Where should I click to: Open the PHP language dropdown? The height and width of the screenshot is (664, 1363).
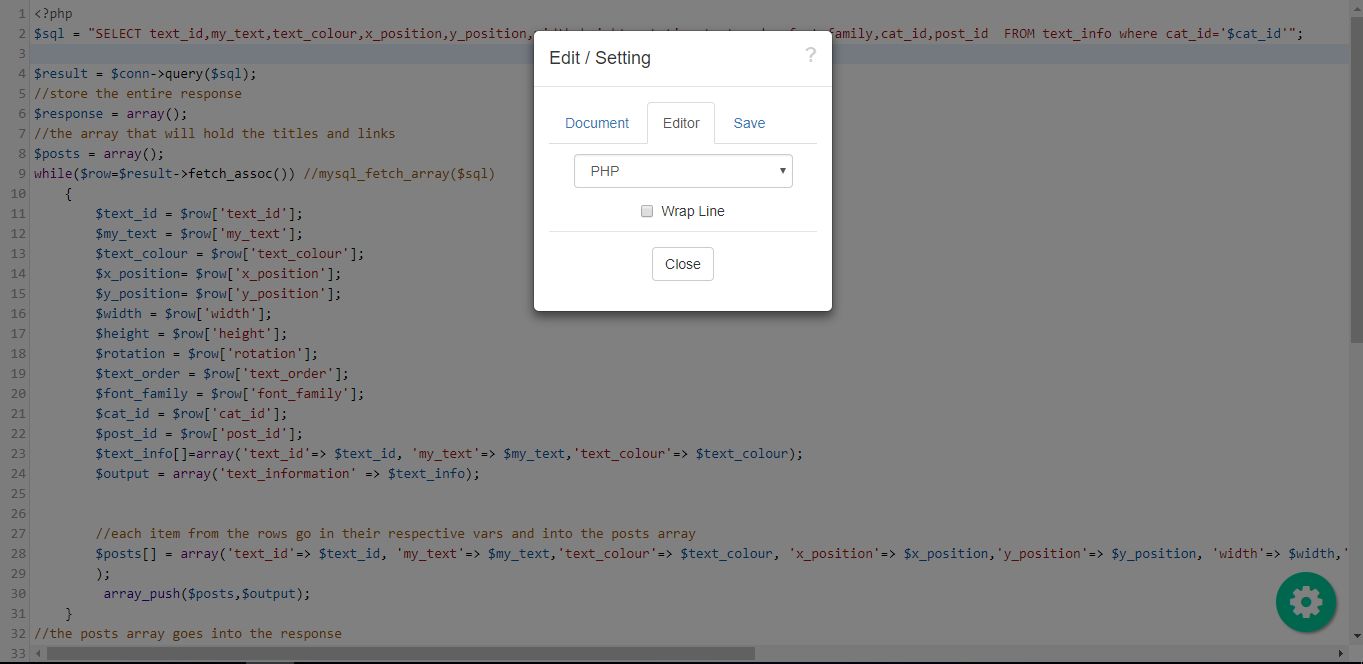click(x=683, y=171)
